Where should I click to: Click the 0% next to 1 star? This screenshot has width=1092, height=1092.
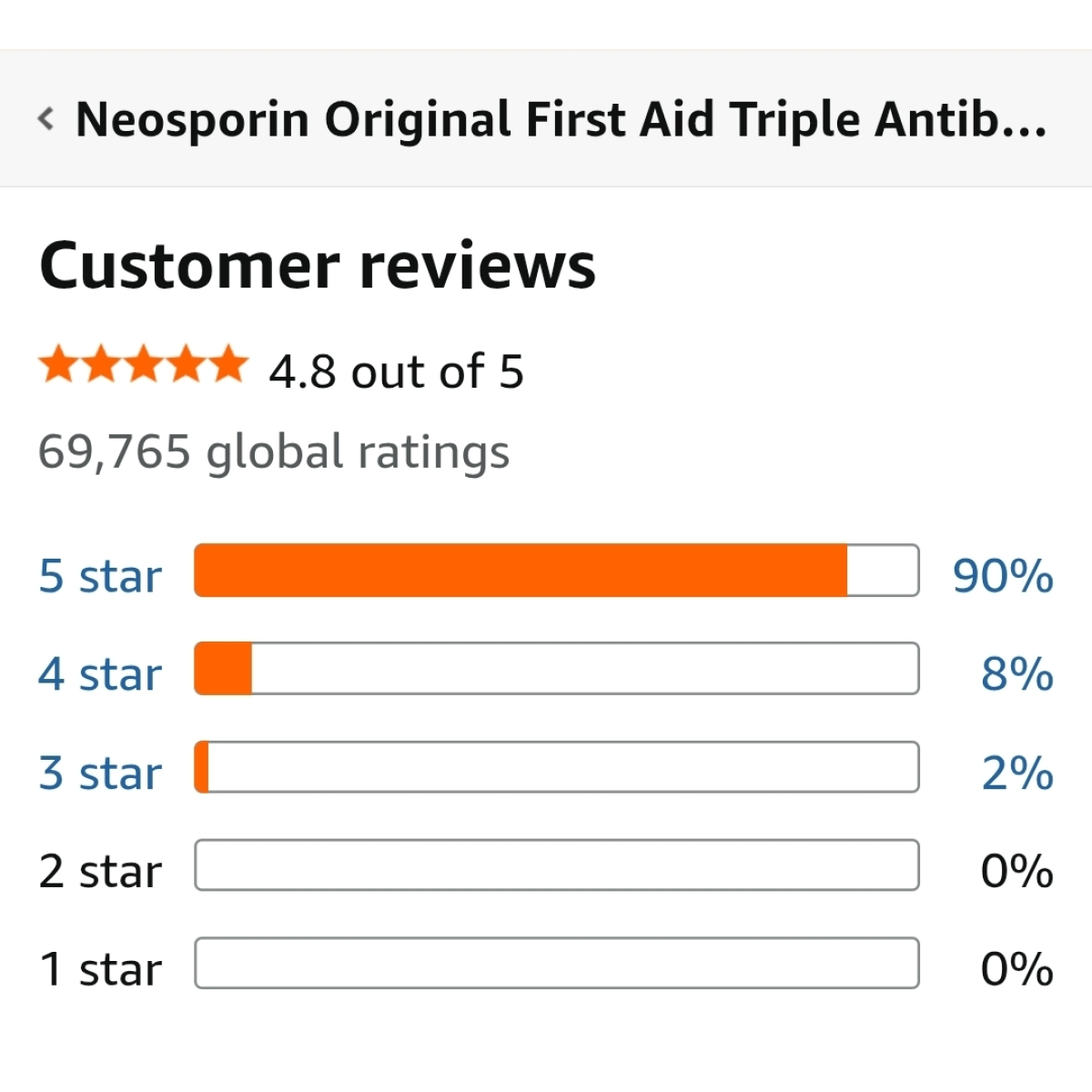click(x=1017, y=969)
